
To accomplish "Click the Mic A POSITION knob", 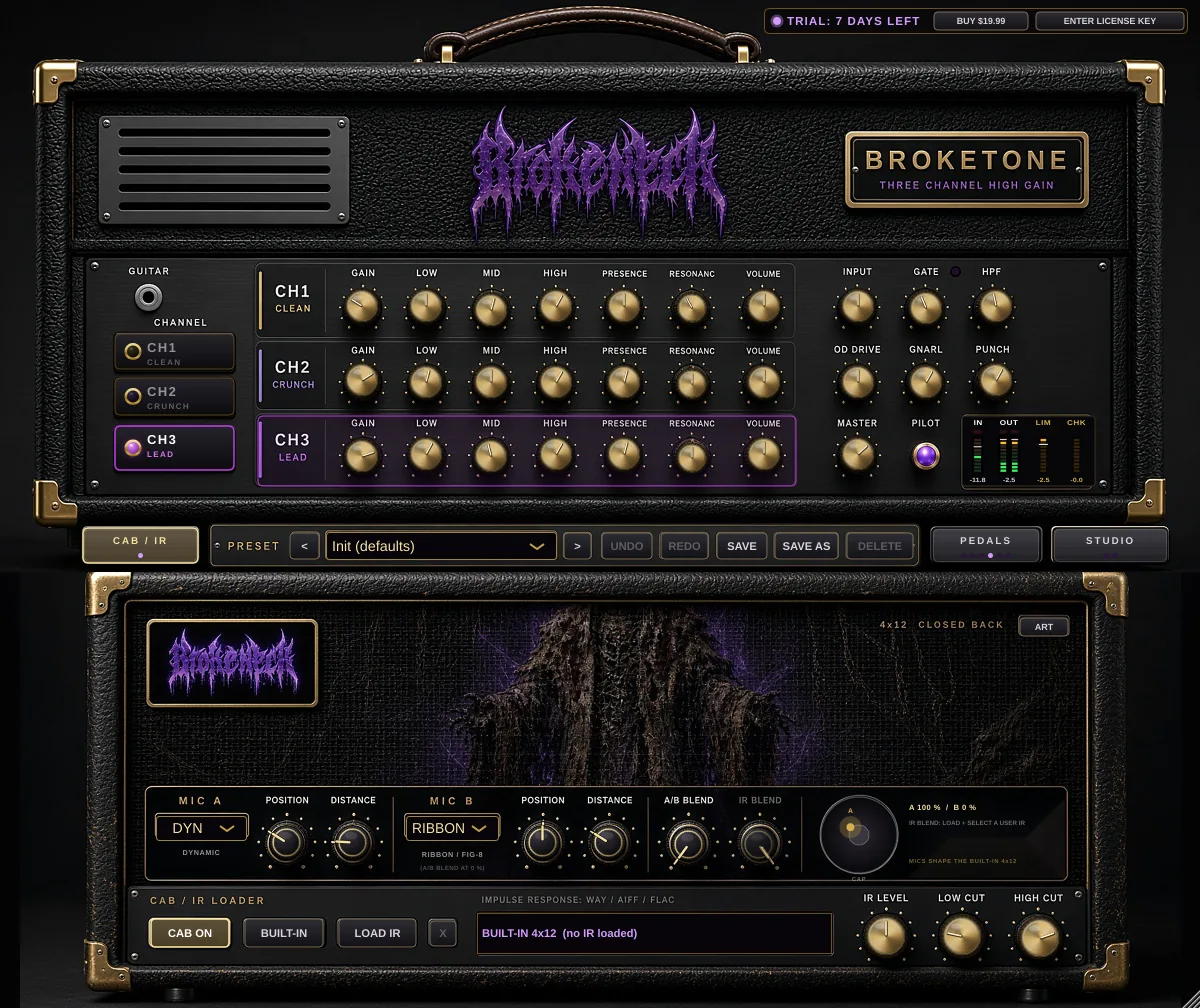I will 286,843.
